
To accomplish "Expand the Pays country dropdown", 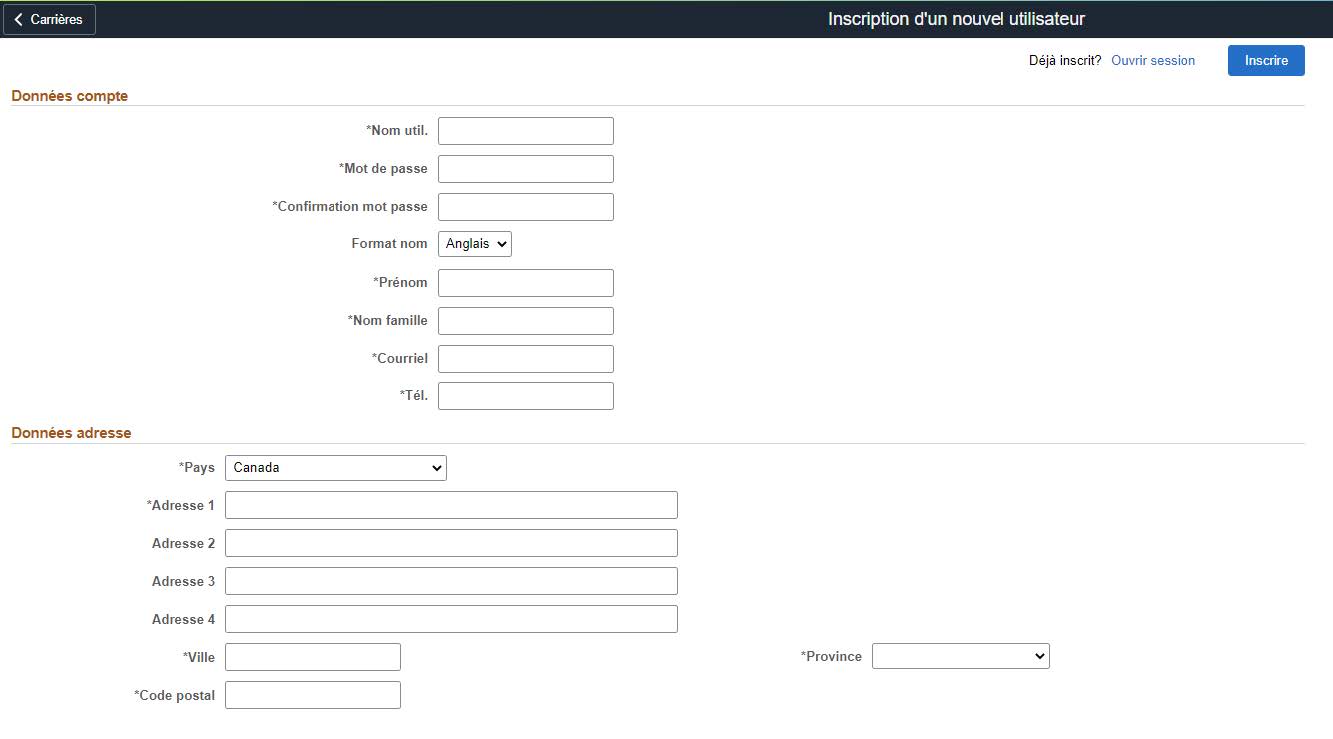I will pyautogui.click(x=335, y=468).
